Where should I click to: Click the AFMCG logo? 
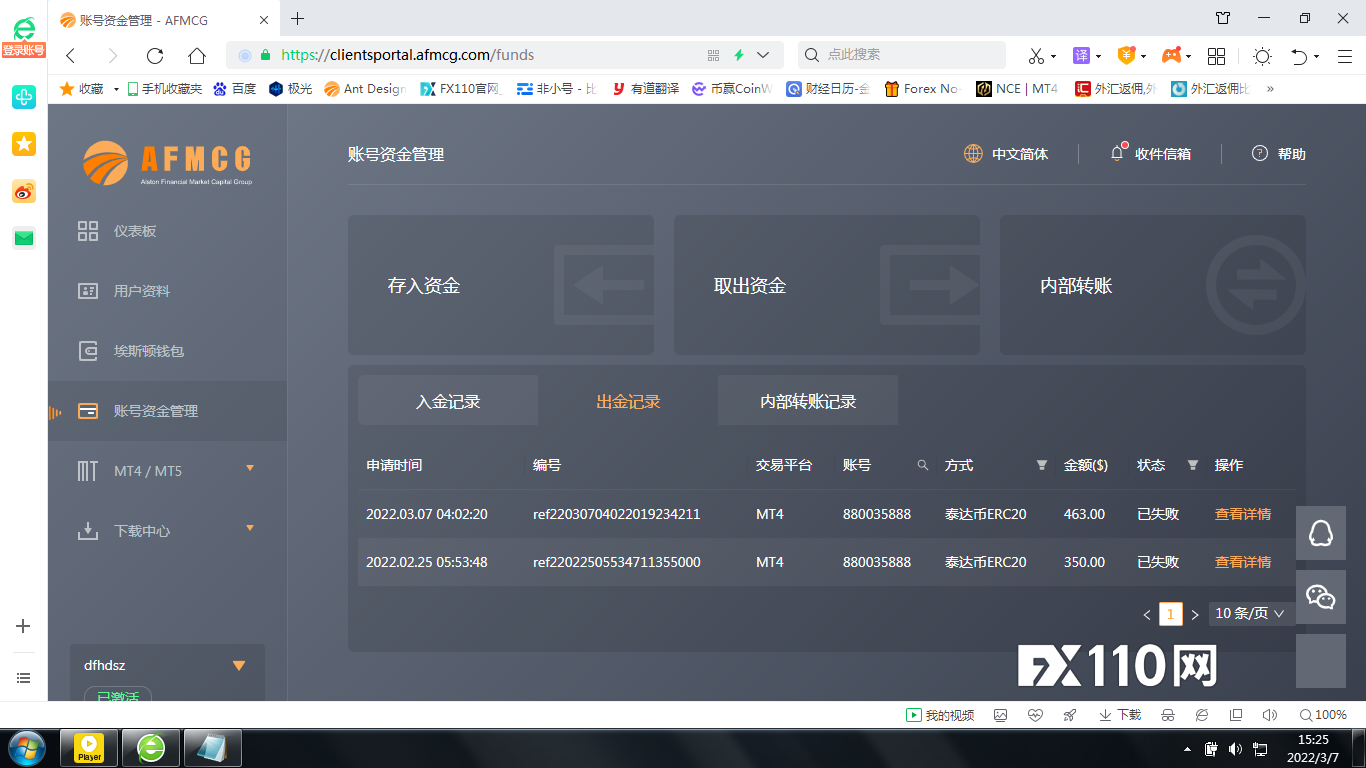pyautogui.click(x=167, y=163)
